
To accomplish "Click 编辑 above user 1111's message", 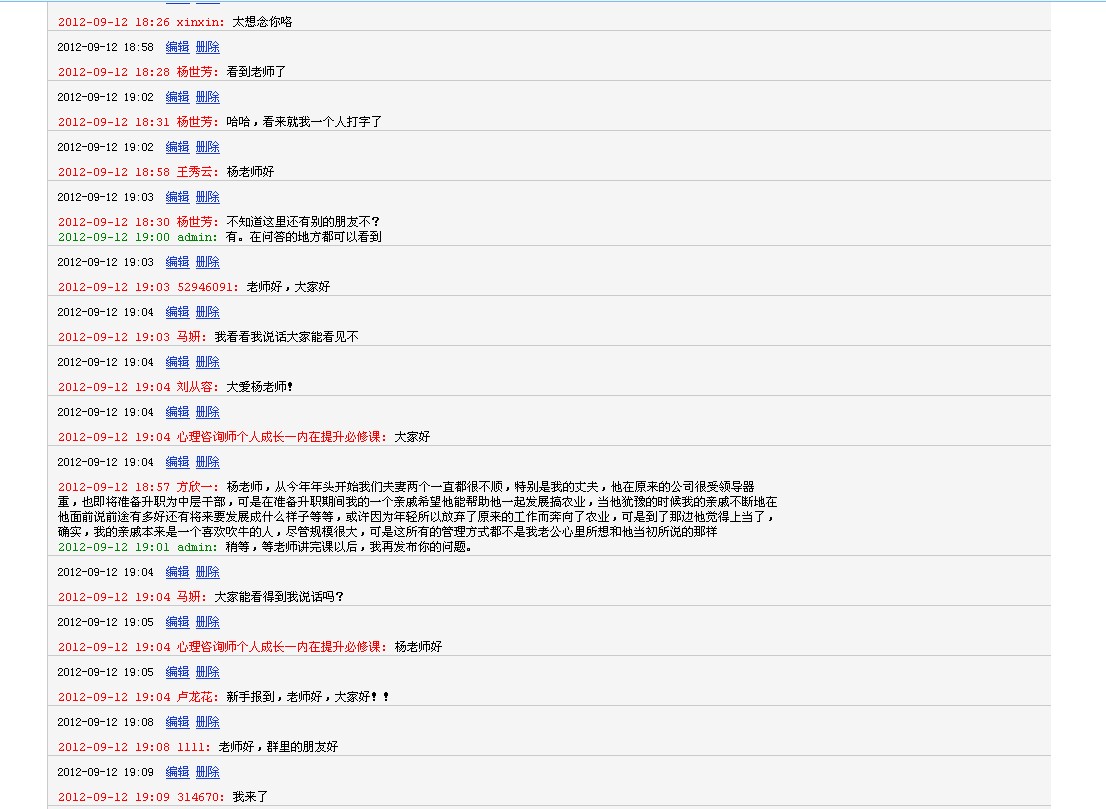I will click(177, 722).
